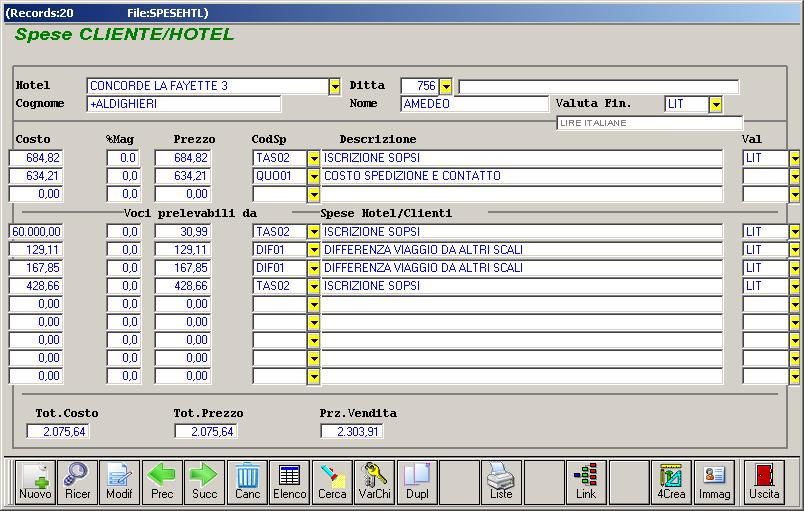Viewport: 804px width, 511px height.
Task: Click the Costo field 60.000,00
Action: [x=36, y=232]
